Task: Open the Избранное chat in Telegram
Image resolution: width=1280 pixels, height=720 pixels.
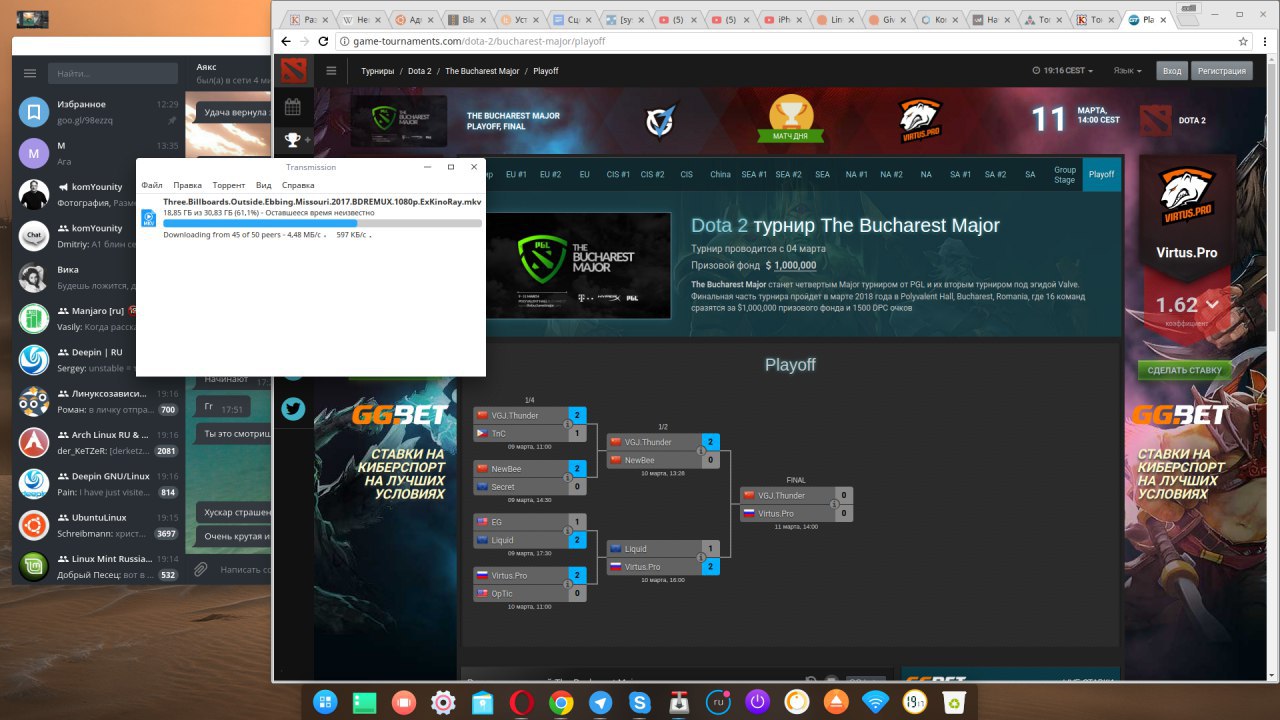Action: pos(99,111)
